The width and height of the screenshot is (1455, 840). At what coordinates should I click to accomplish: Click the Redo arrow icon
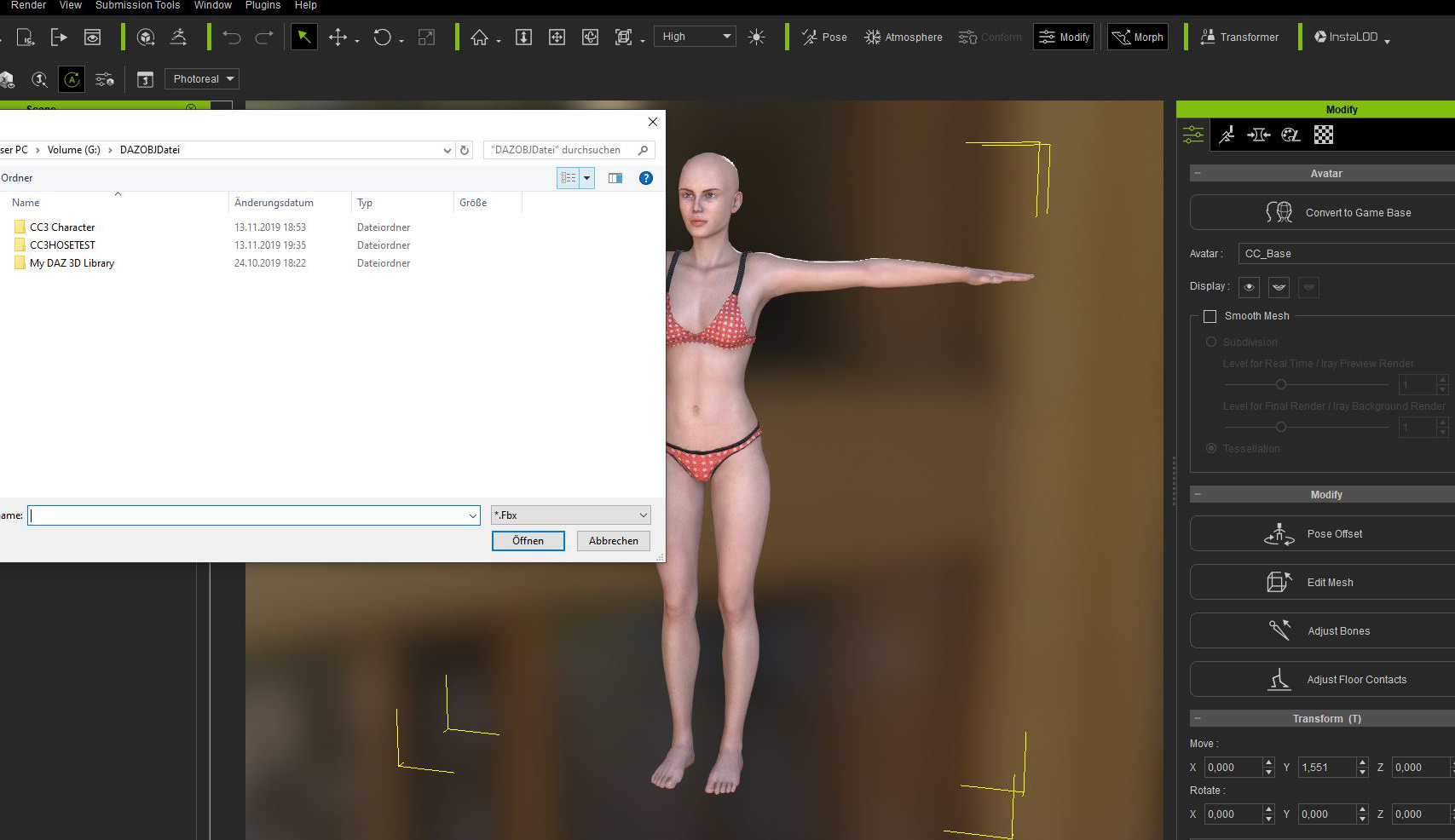click(264, 37)
